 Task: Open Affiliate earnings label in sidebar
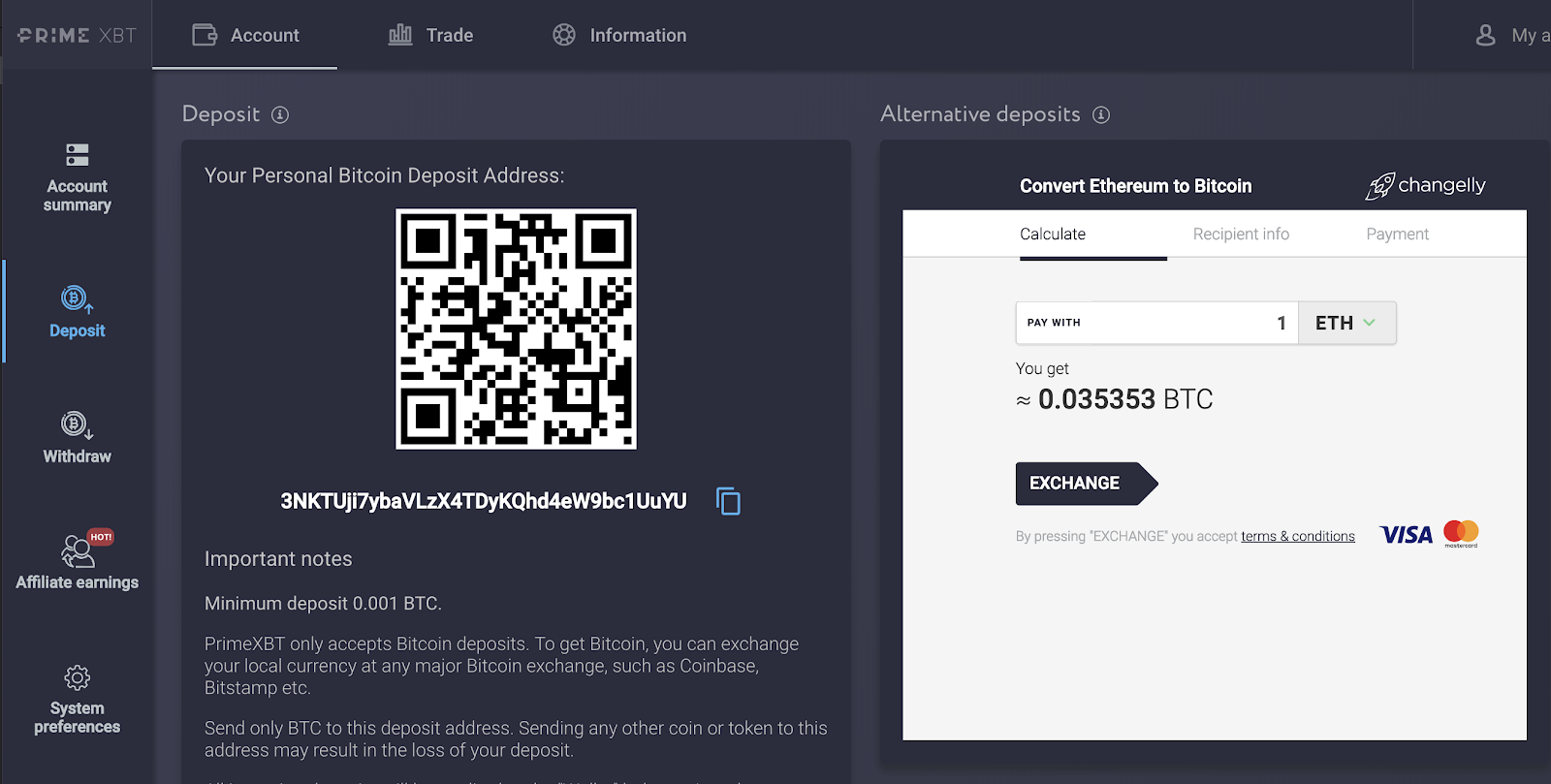point(78,582)
